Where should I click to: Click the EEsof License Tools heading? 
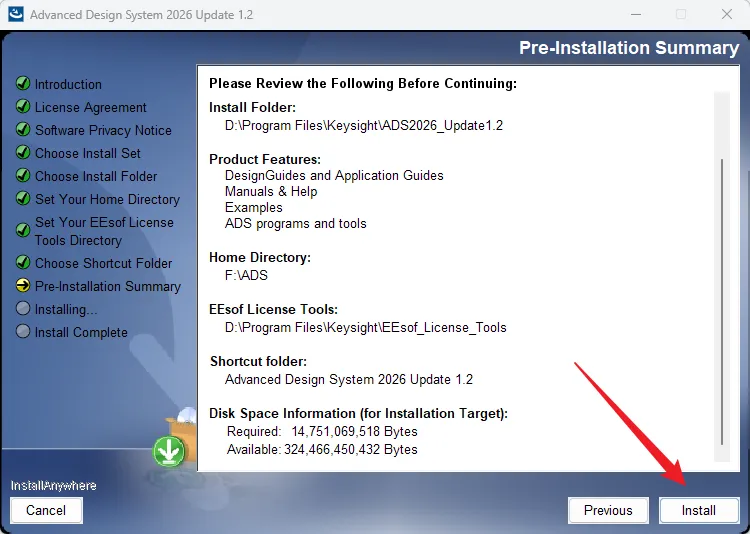coord(274,310)
